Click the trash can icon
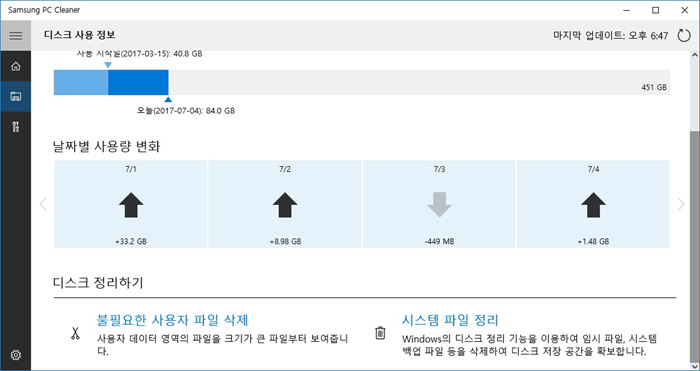This screenshot has height=371, width=700. click(x=380, y=333)
